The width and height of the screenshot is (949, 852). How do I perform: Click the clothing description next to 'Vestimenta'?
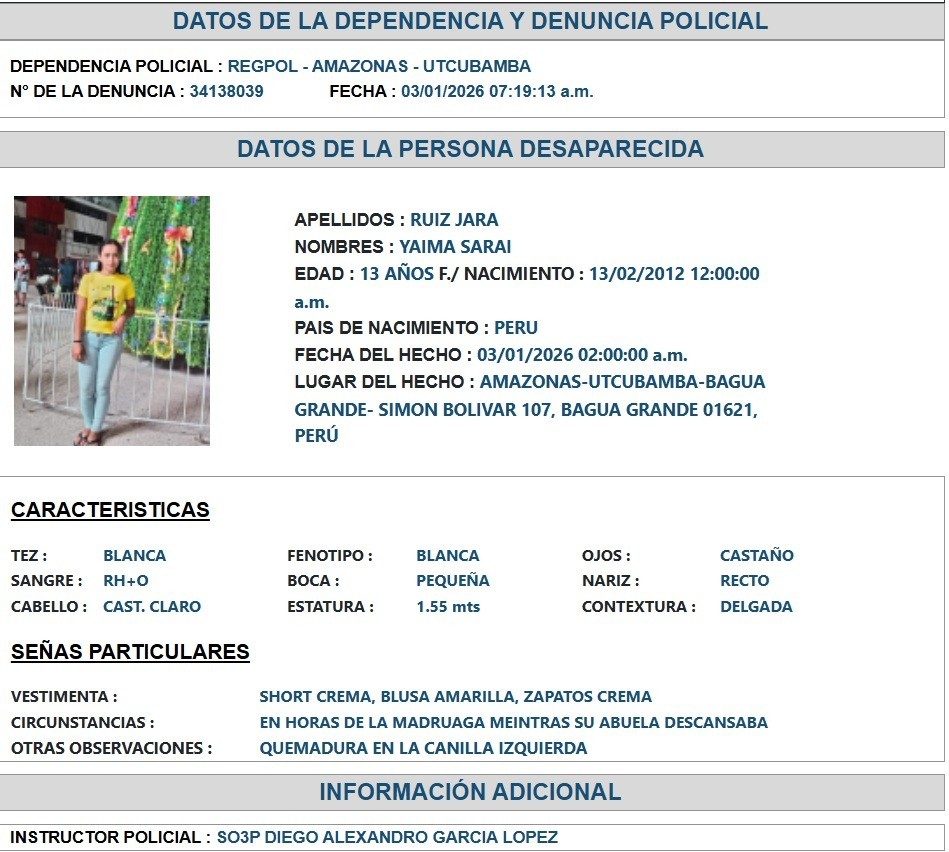[x=455, y=697]
